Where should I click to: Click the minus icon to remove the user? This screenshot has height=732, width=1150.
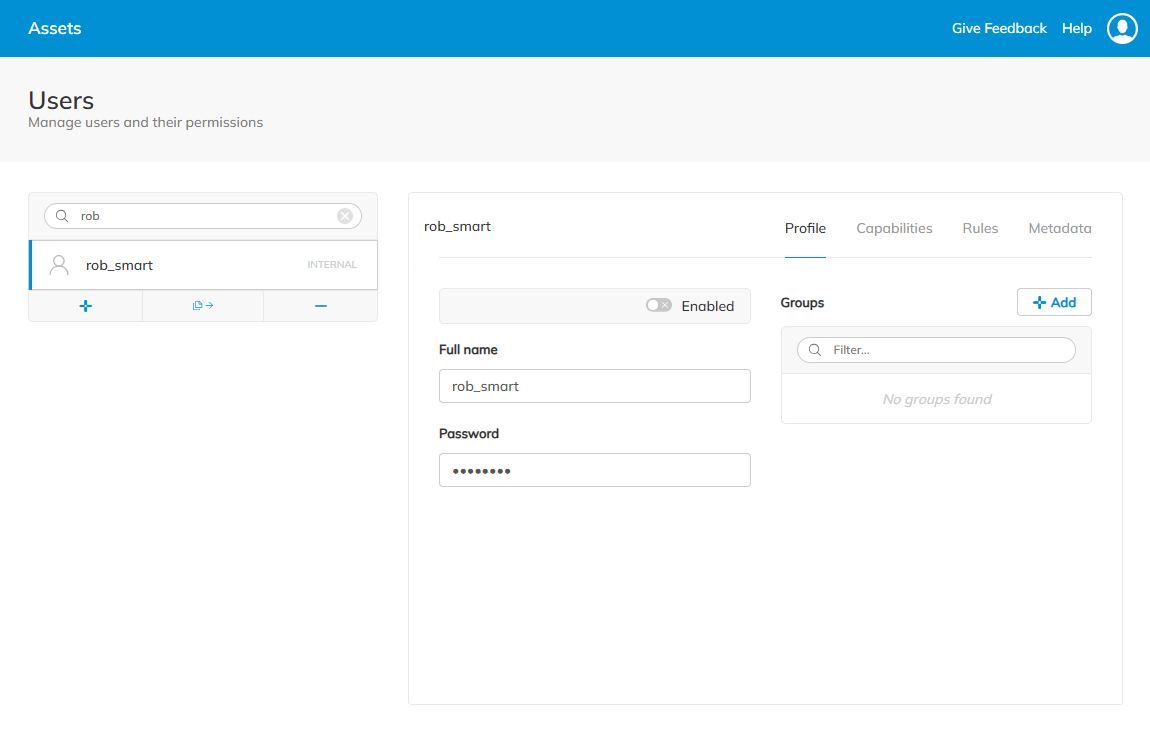[320, 305]
